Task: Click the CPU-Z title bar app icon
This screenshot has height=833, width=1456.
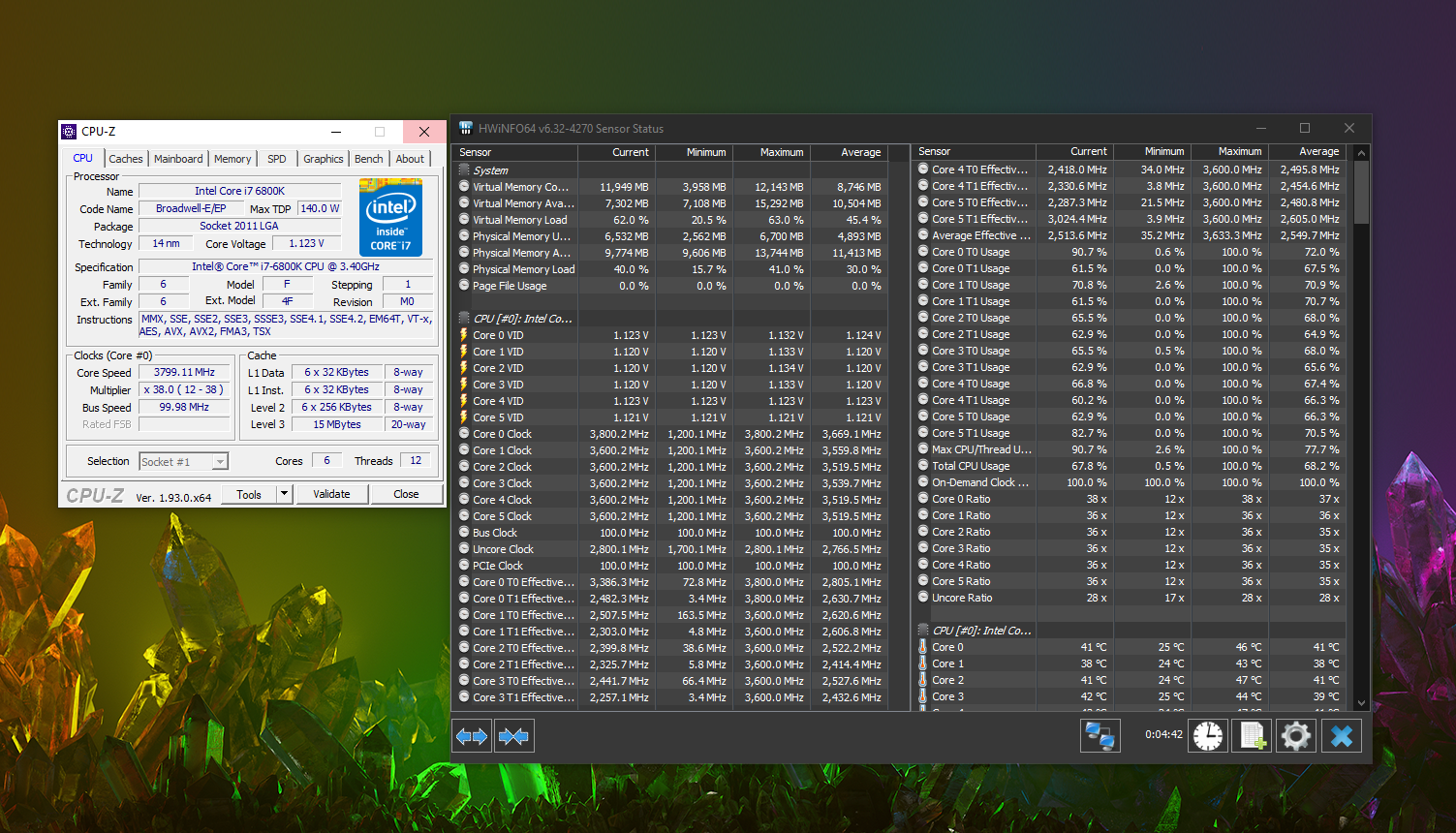Action: pos(69,131)
